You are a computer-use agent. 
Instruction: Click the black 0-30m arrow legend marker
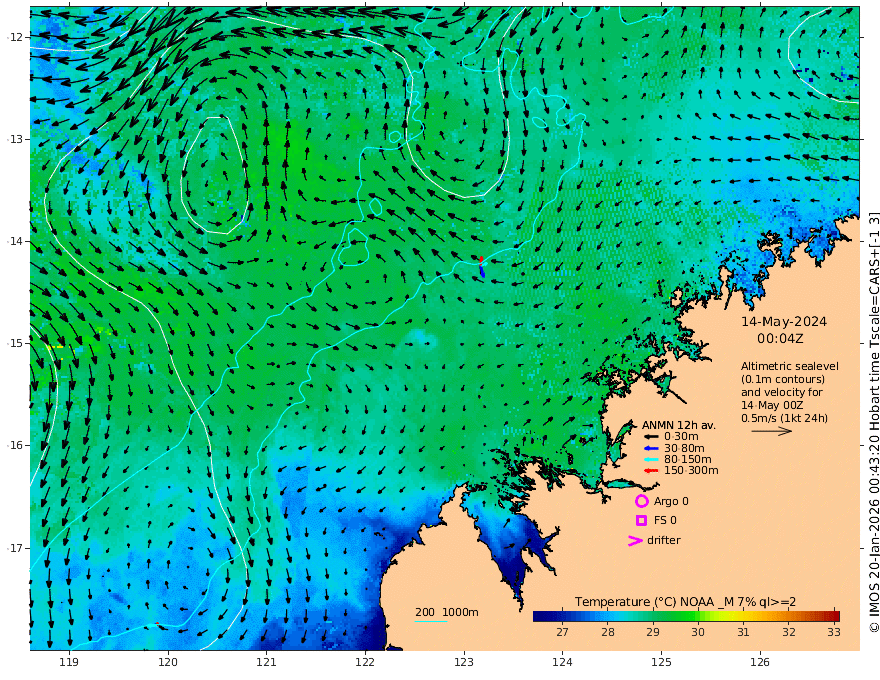pyautogui.click(x=650, y=437)
